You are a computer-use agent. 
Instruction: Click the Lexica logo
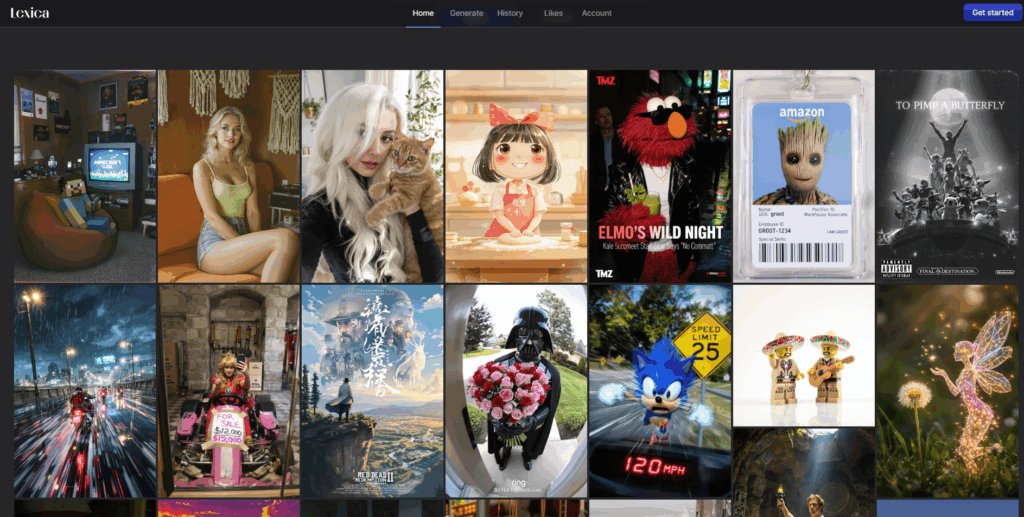pos(29,13)
